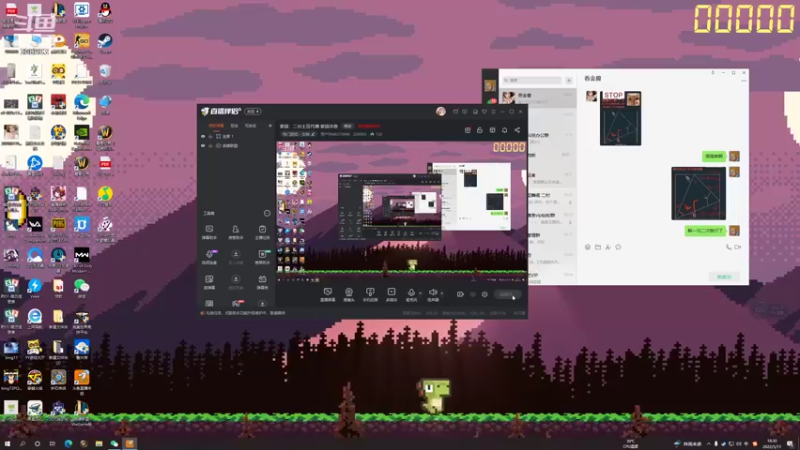Start a voice call in WeChat
Viewport: 800px width, 450px height.
pos(728,247)
